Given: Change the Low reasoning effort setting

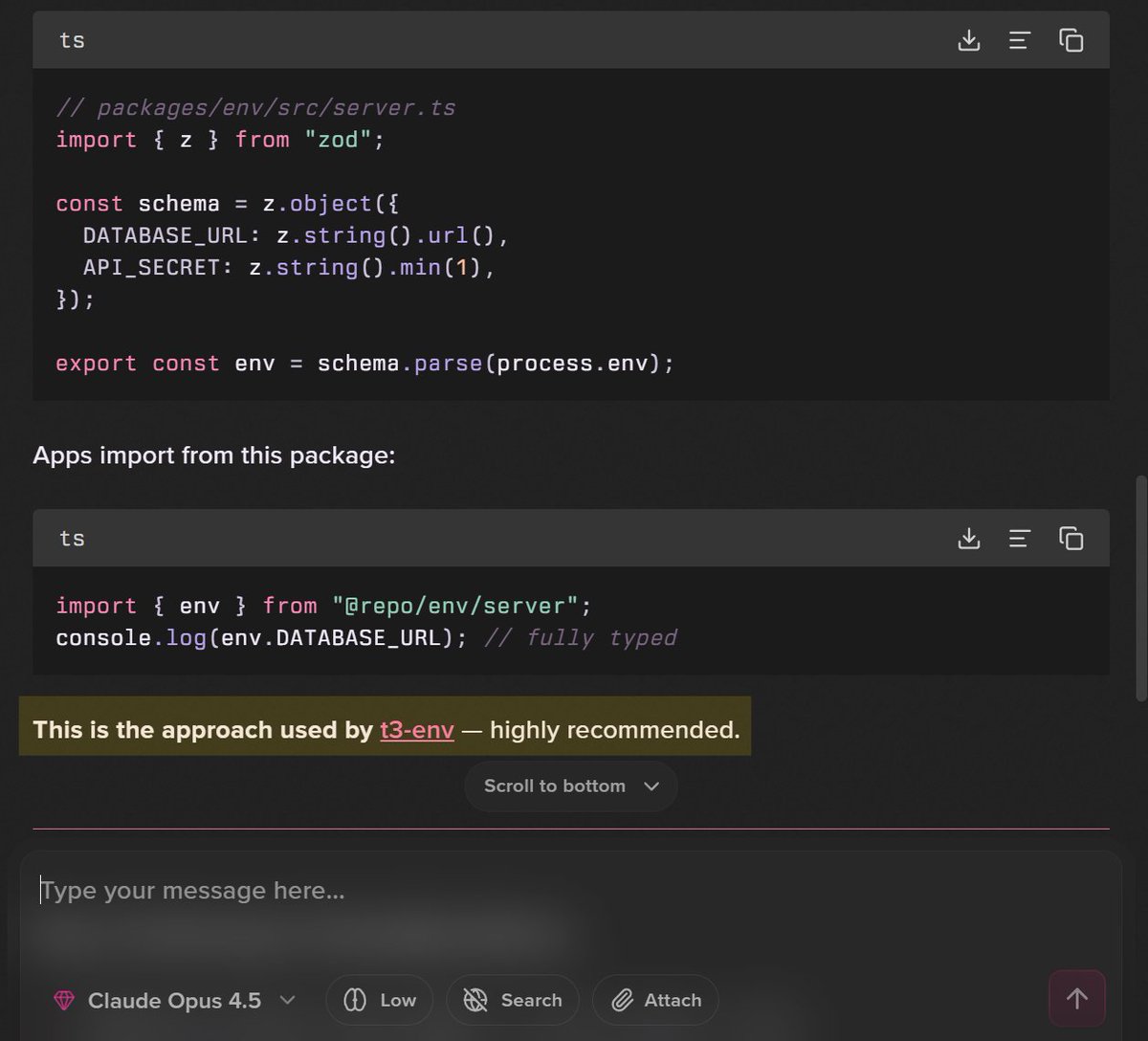Looking at the screenshot, I should 380,1000.
